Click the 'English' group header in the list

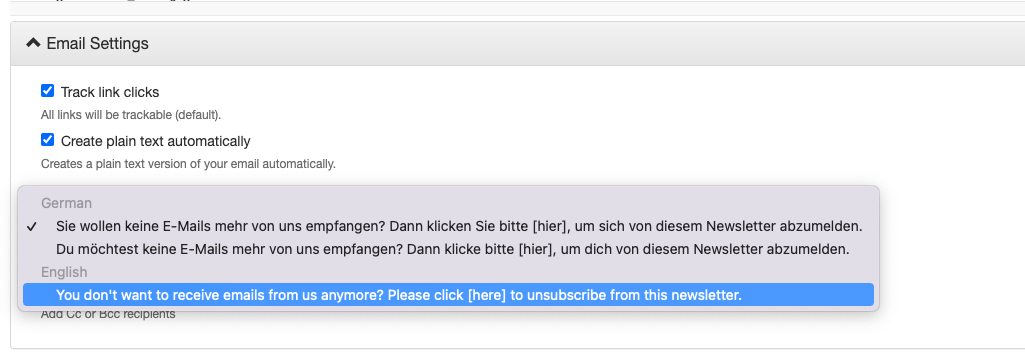pyautogui.click(x=64, y=272)
